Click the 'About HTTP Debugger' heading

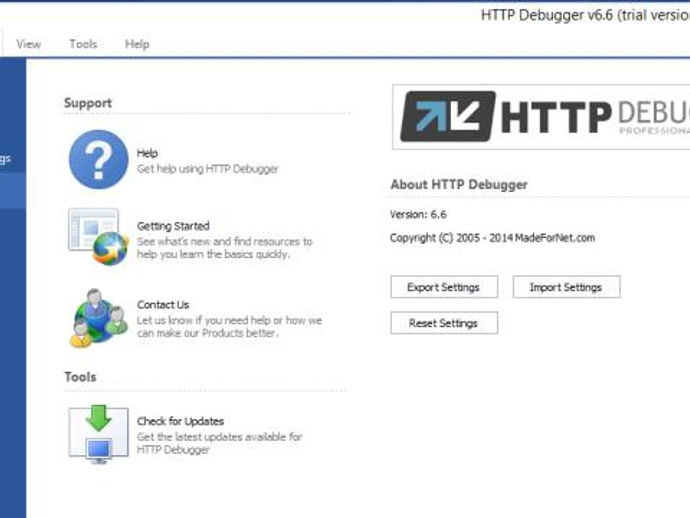click(459, 184)
